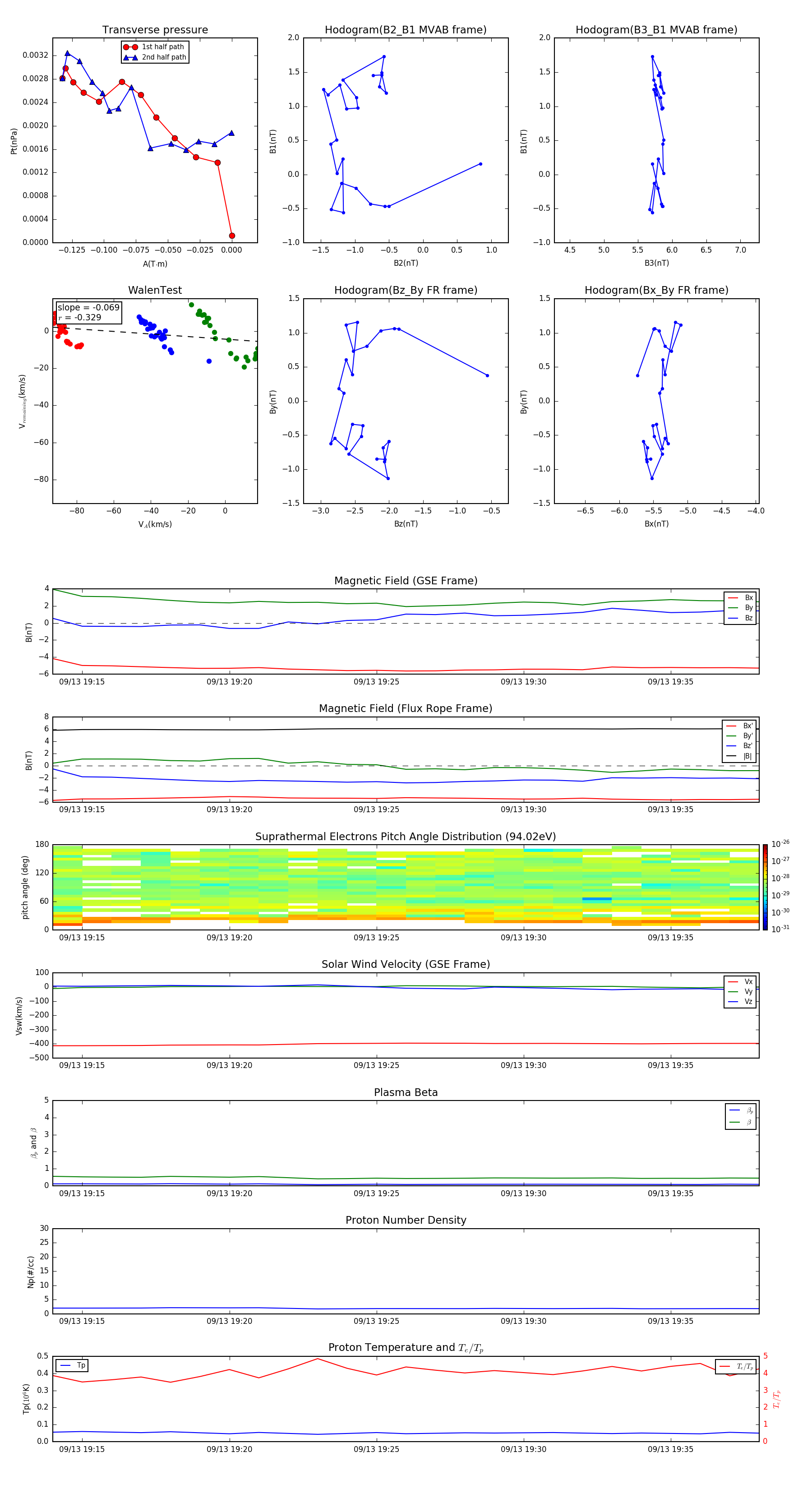Click the 'Transverse pressure' plot title
The width and height of the screenshot is (812, 1489).
155,30
